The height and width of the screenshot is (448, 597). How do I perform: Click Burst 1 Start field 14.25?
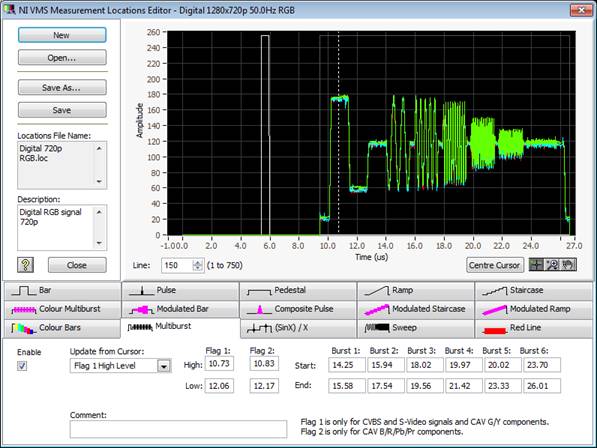pos(347,365)
